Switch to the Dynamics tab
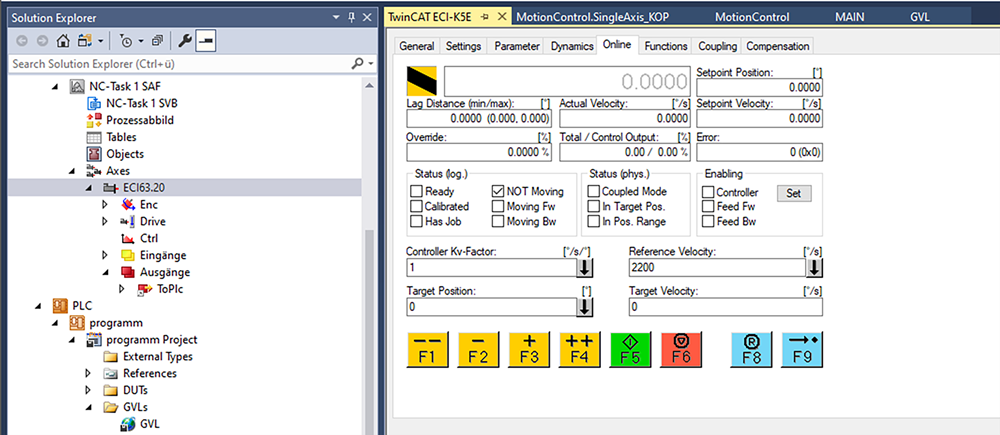Screen dimensions: 1000x435 pyautogui.click(x=571, y=46)
